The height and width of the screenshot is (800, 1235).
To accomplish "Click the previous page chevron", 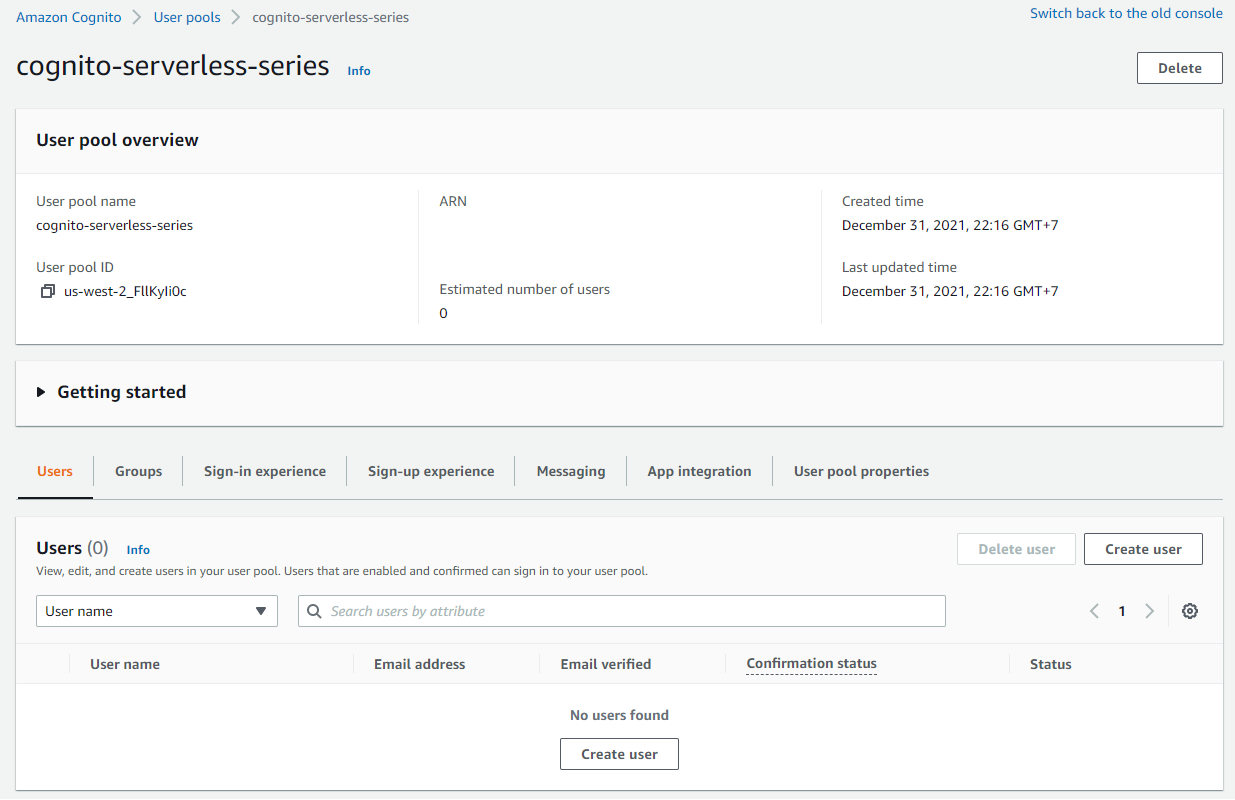I will (1094, 610).
